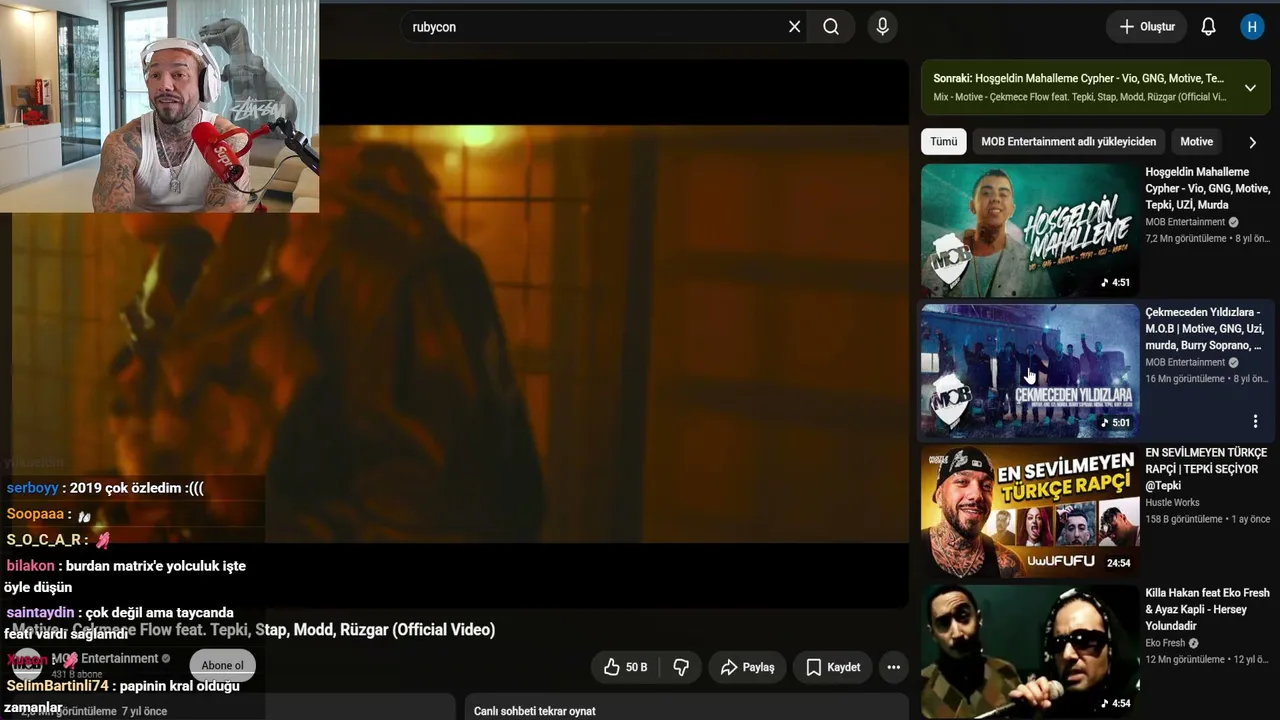This screenshot has width=1280, height=720.
Task: Select the MOB Entertainment adlı yükleyiciden chip
Action: pos(1068,142)
